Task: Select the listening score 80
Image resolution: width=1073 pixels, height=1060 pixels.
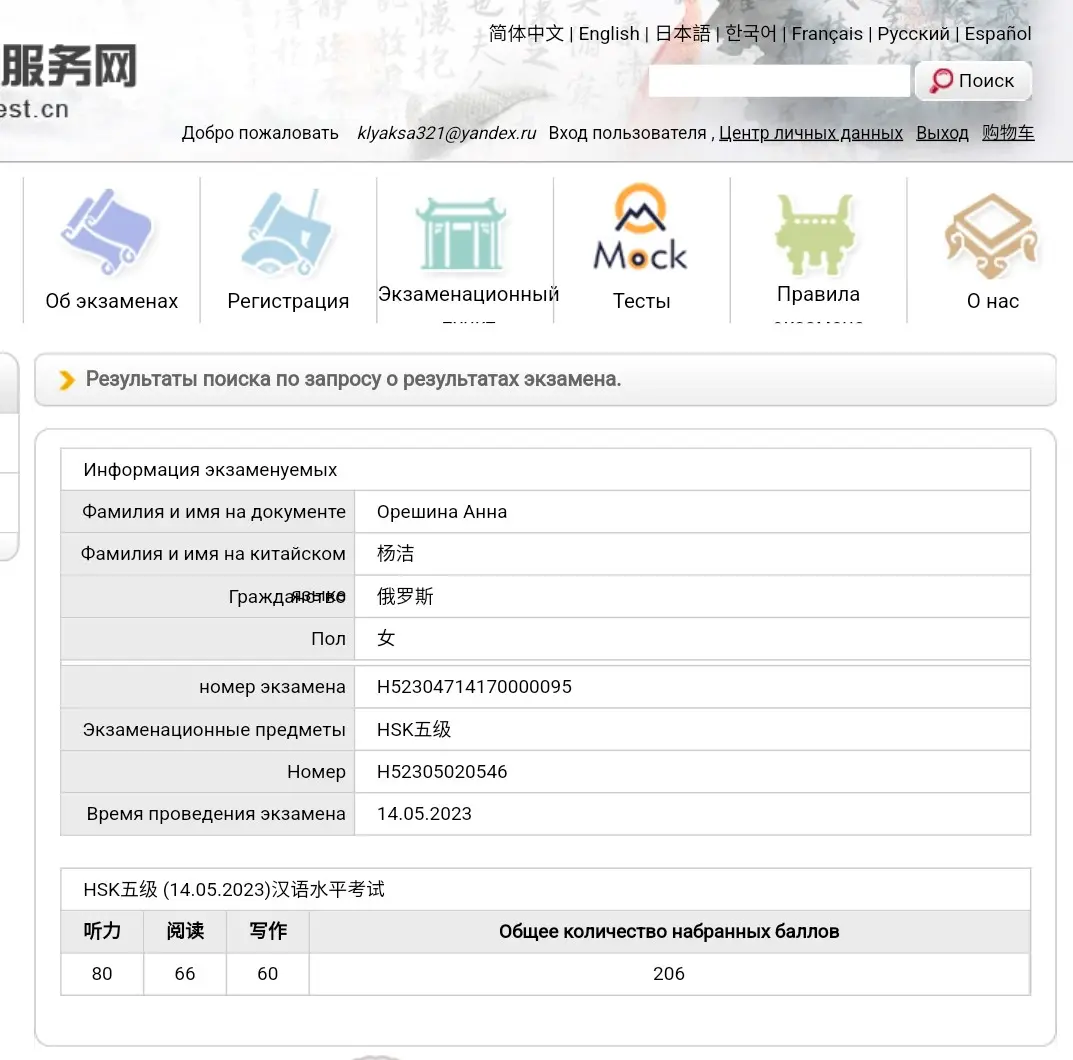Action: [x=102, y=974]
